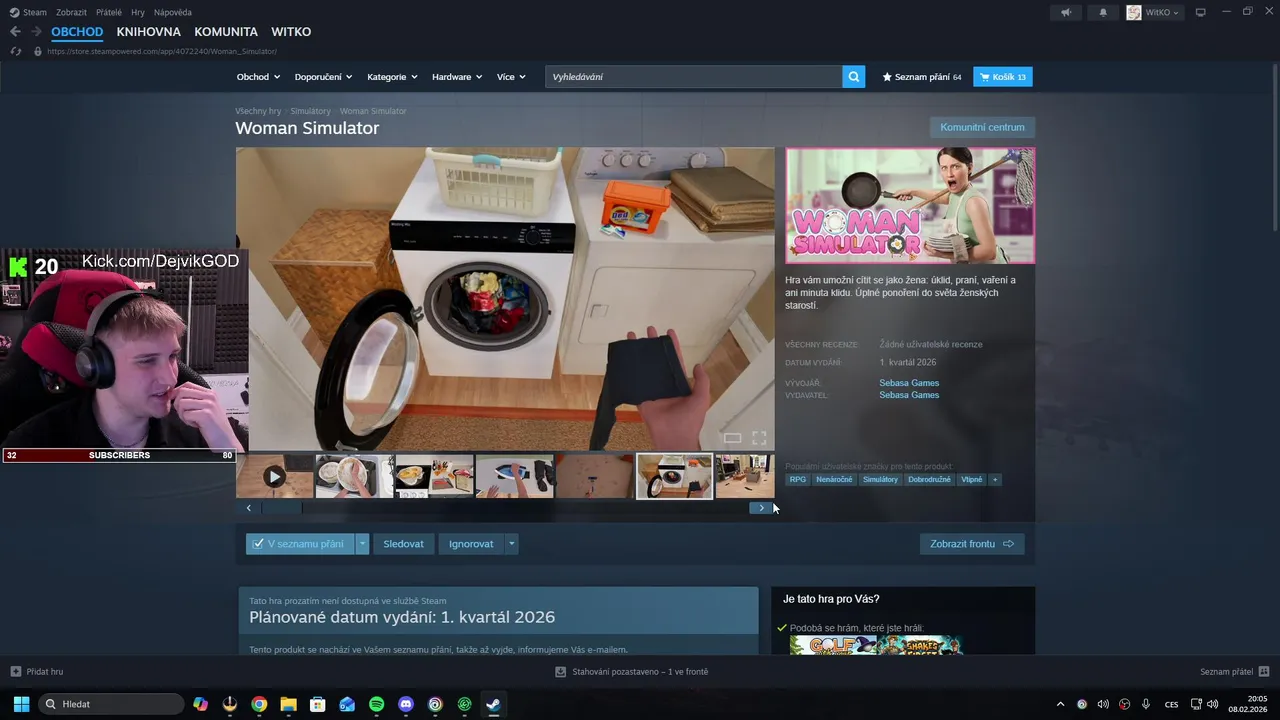
Task: Open the Doporučení dropdown menu
Action: pos(324,77)
